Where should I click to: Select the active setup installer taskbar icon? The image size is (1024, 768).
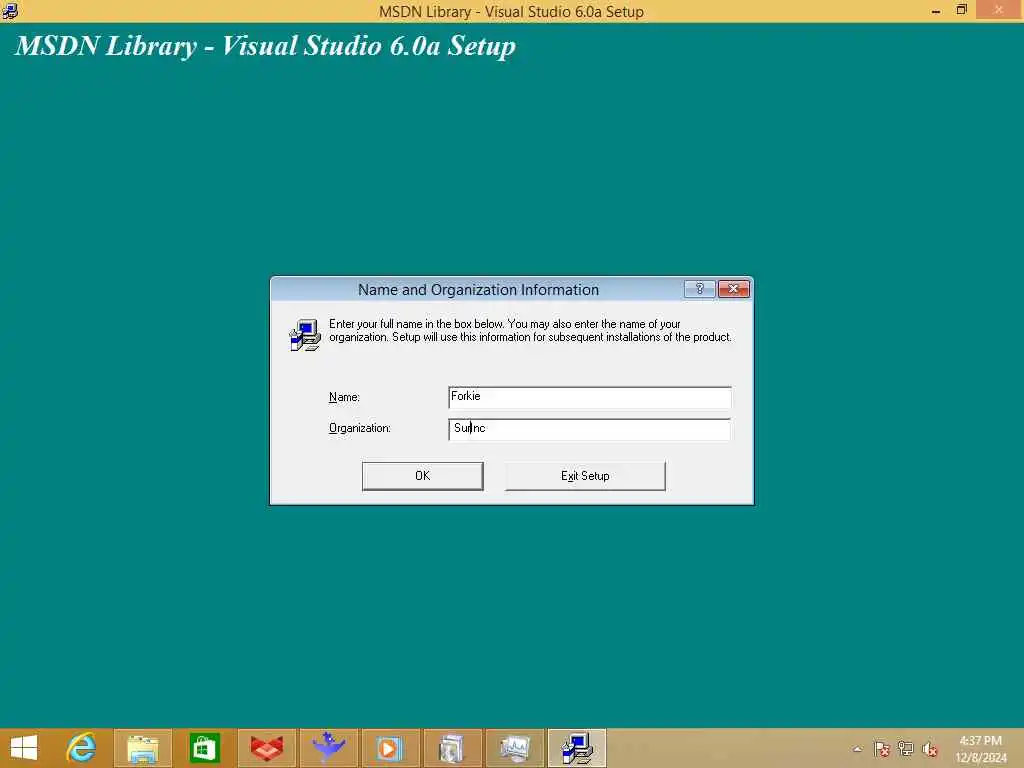click(577, 748)
